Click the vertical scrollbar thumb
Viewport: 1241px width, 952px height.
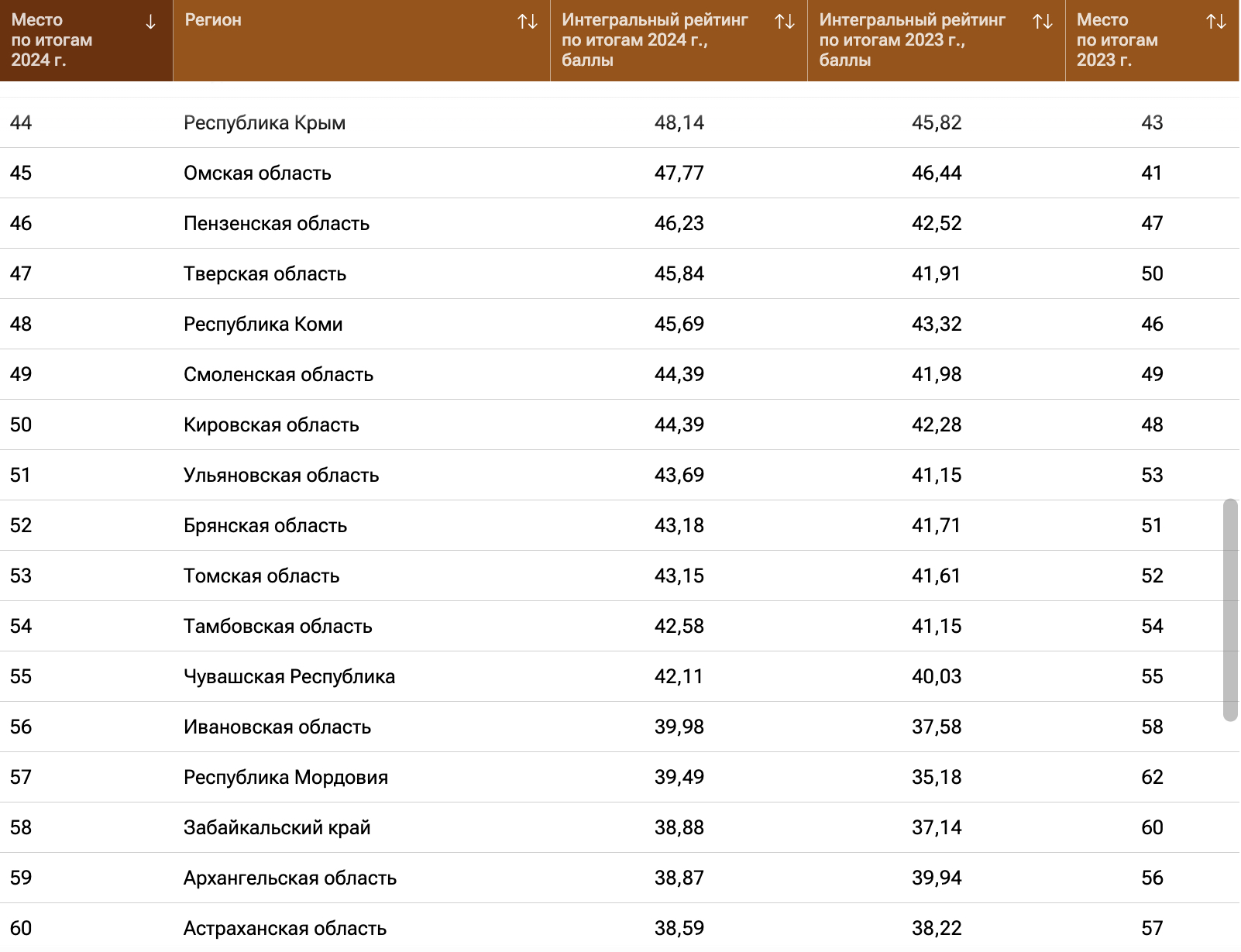pyautogui.click(x=1230, y=610)
